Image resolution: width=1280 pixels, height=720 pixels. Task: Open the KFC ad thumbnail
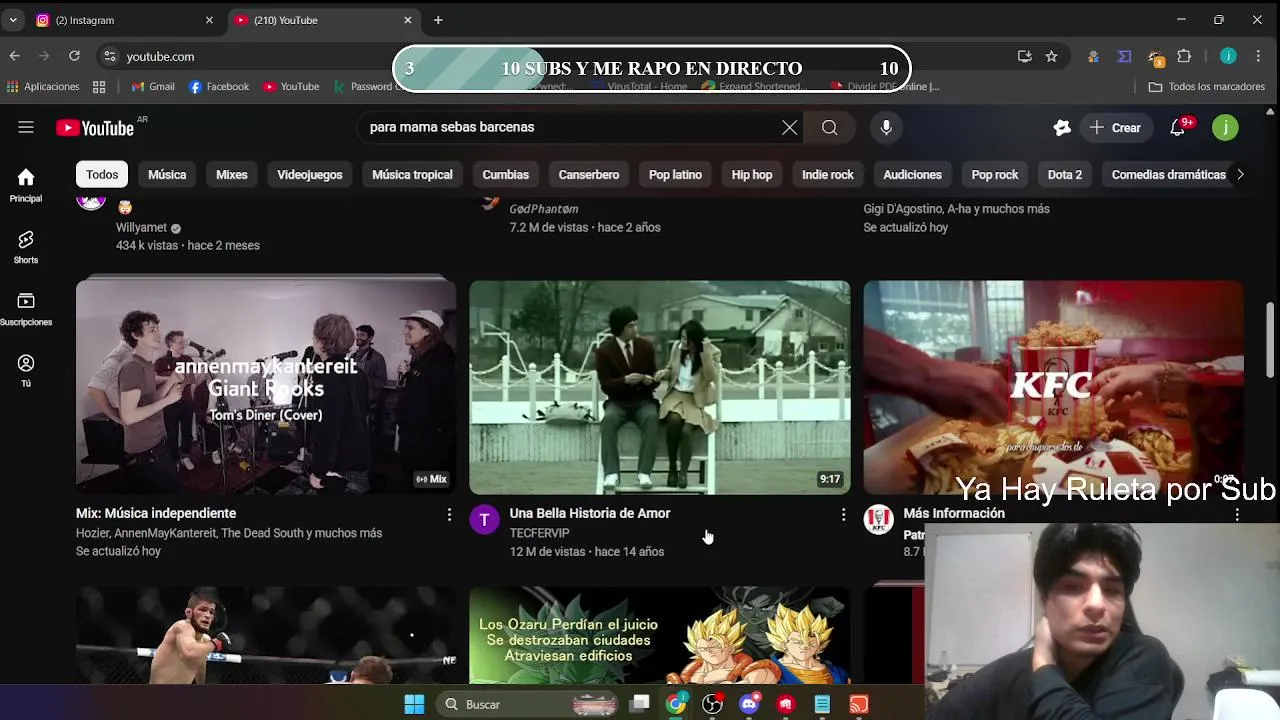coord(1054,387)
